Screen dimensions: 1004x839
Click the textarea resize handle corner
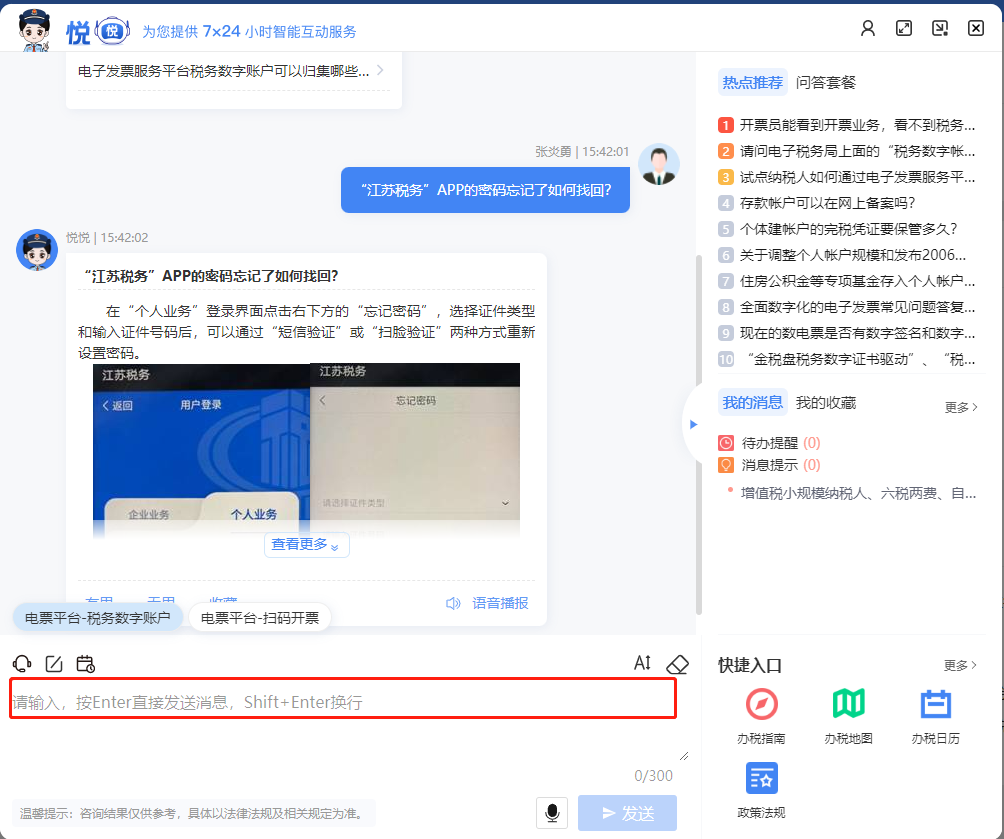tap(684, 756)
